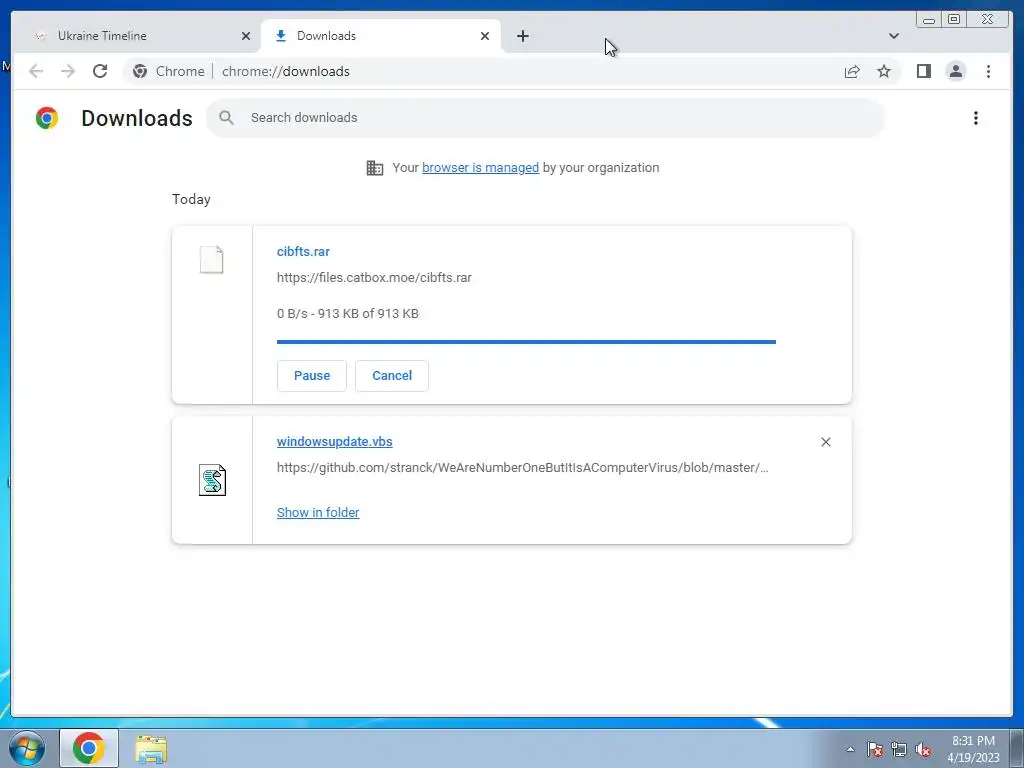This screenshot has width=1024, height=768.
Task: Click the network tray icon
Action: 899,749
